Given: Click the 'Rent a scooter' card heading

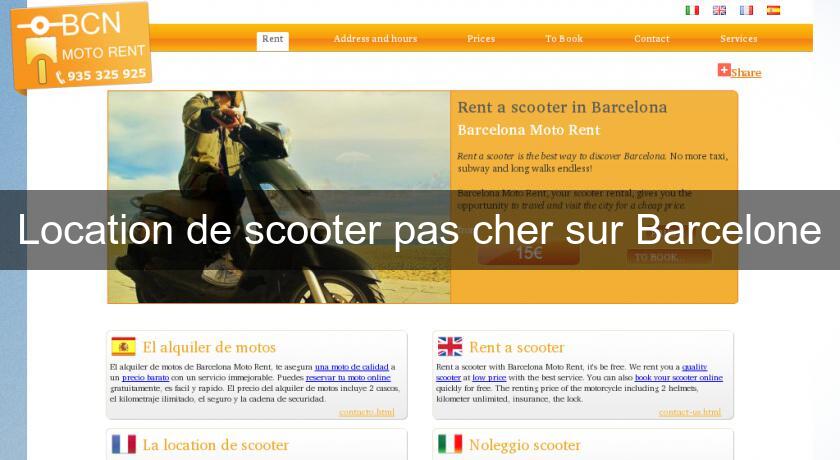Looking at the screenshot, I should [x=516, y=348].
